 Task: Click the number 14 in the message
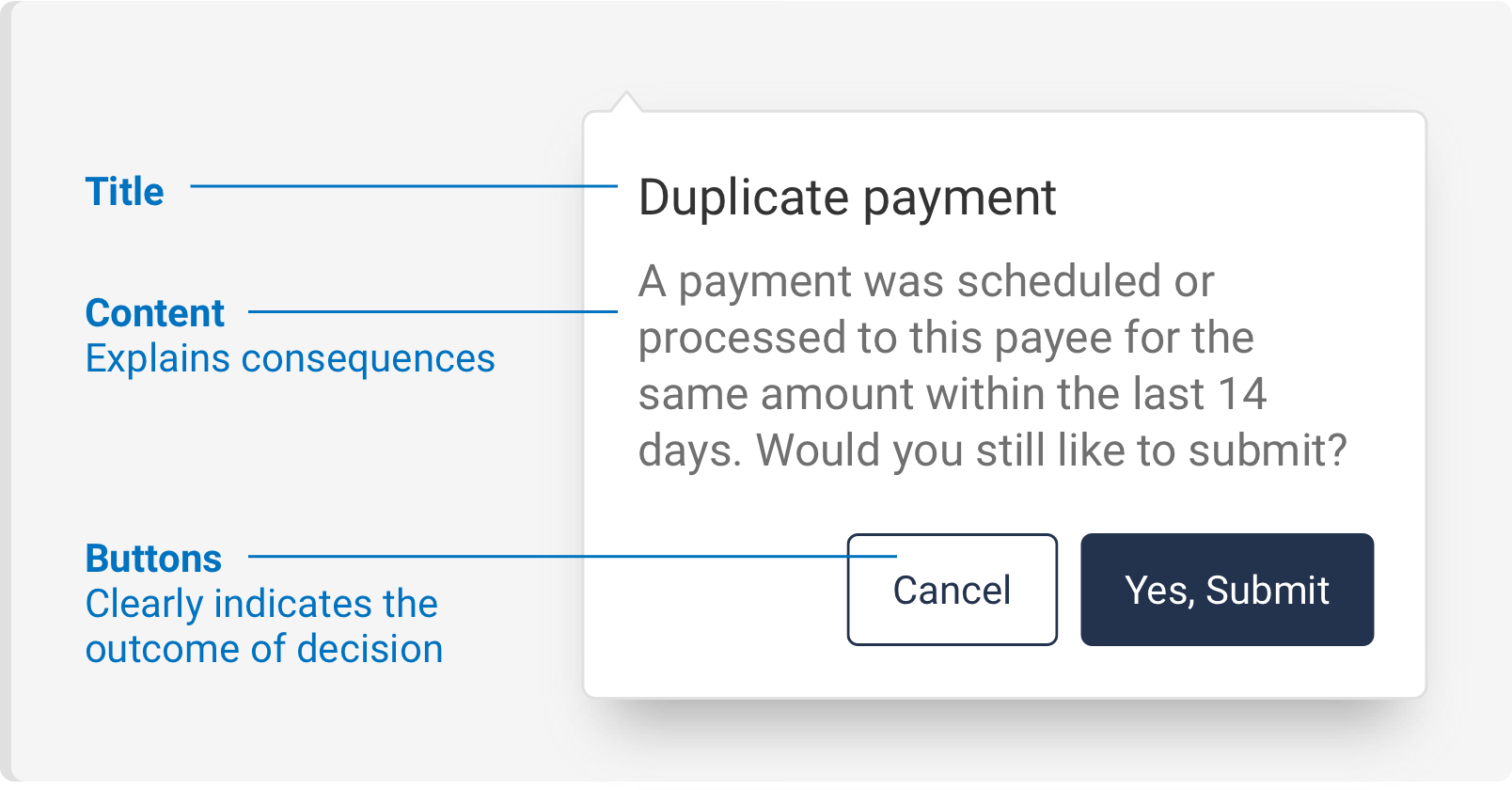[1242, 394]
